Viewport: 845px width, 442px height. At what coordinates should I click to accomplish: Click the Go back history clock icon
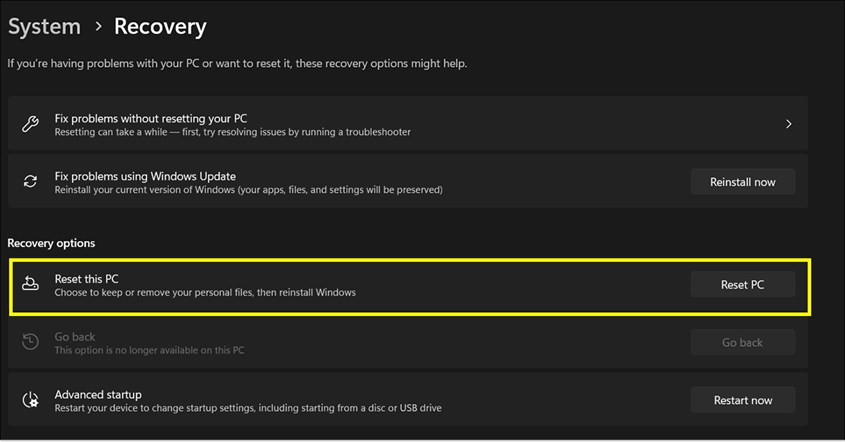(x=31, y=343)
